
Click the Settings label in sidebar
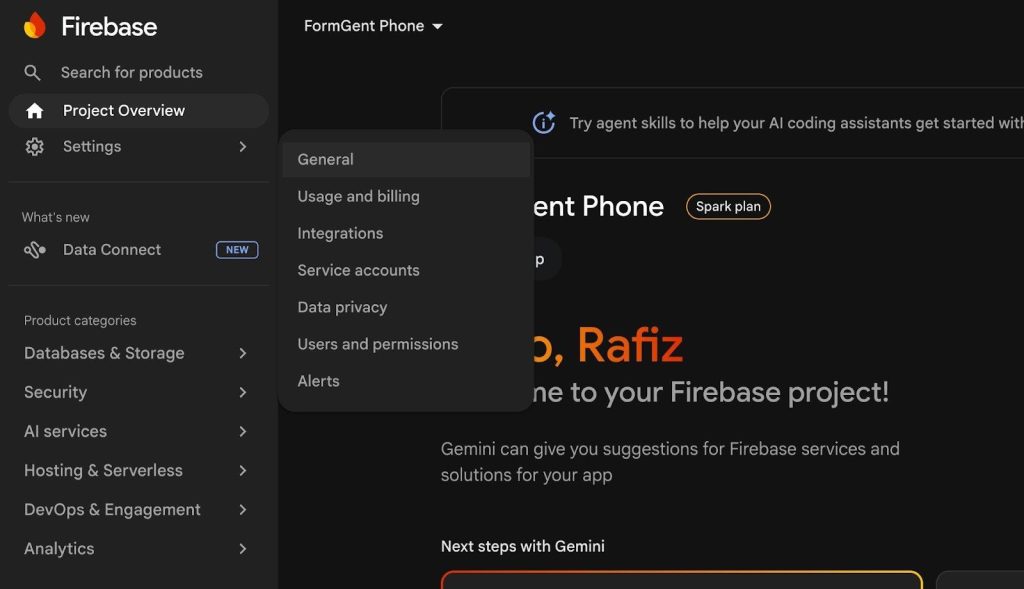tap(92, 147)
